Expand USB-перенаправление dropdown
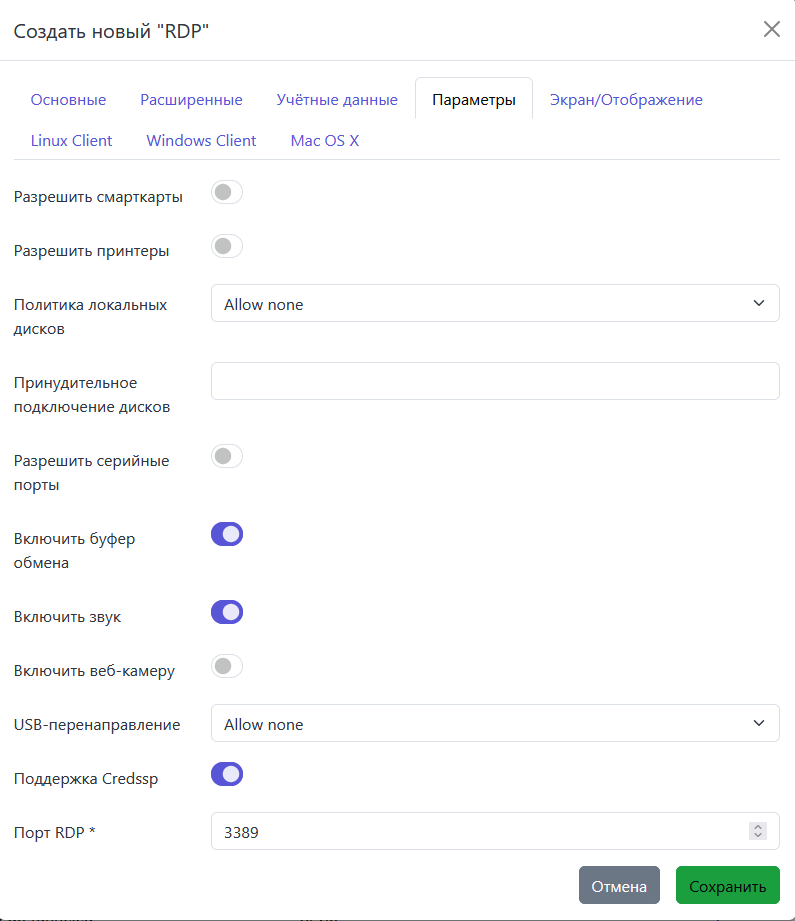 tap(495, 724)
